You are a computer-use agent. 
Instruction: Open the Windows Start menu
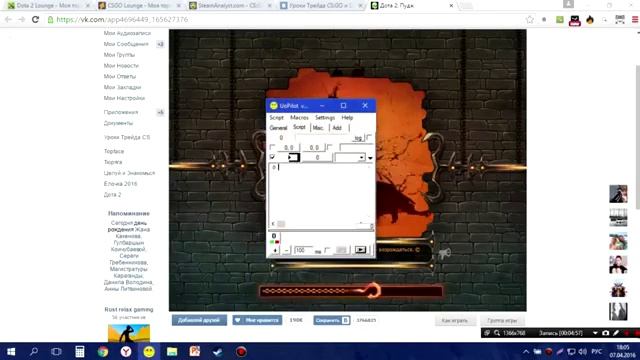click(11, 351)
